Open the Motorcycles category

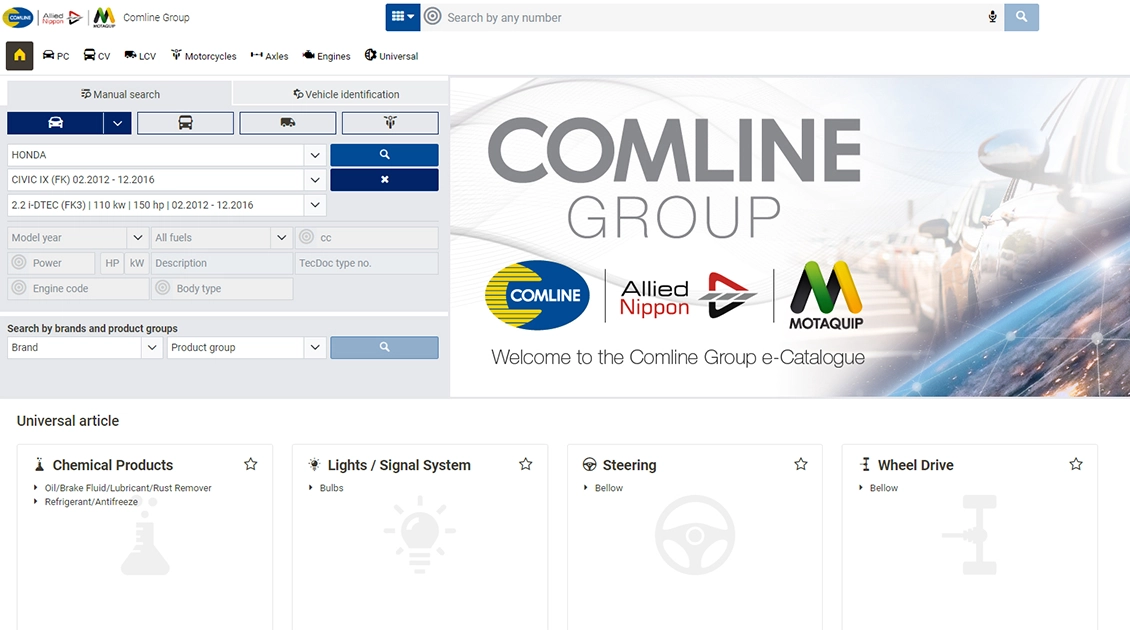tap(203, 56)
